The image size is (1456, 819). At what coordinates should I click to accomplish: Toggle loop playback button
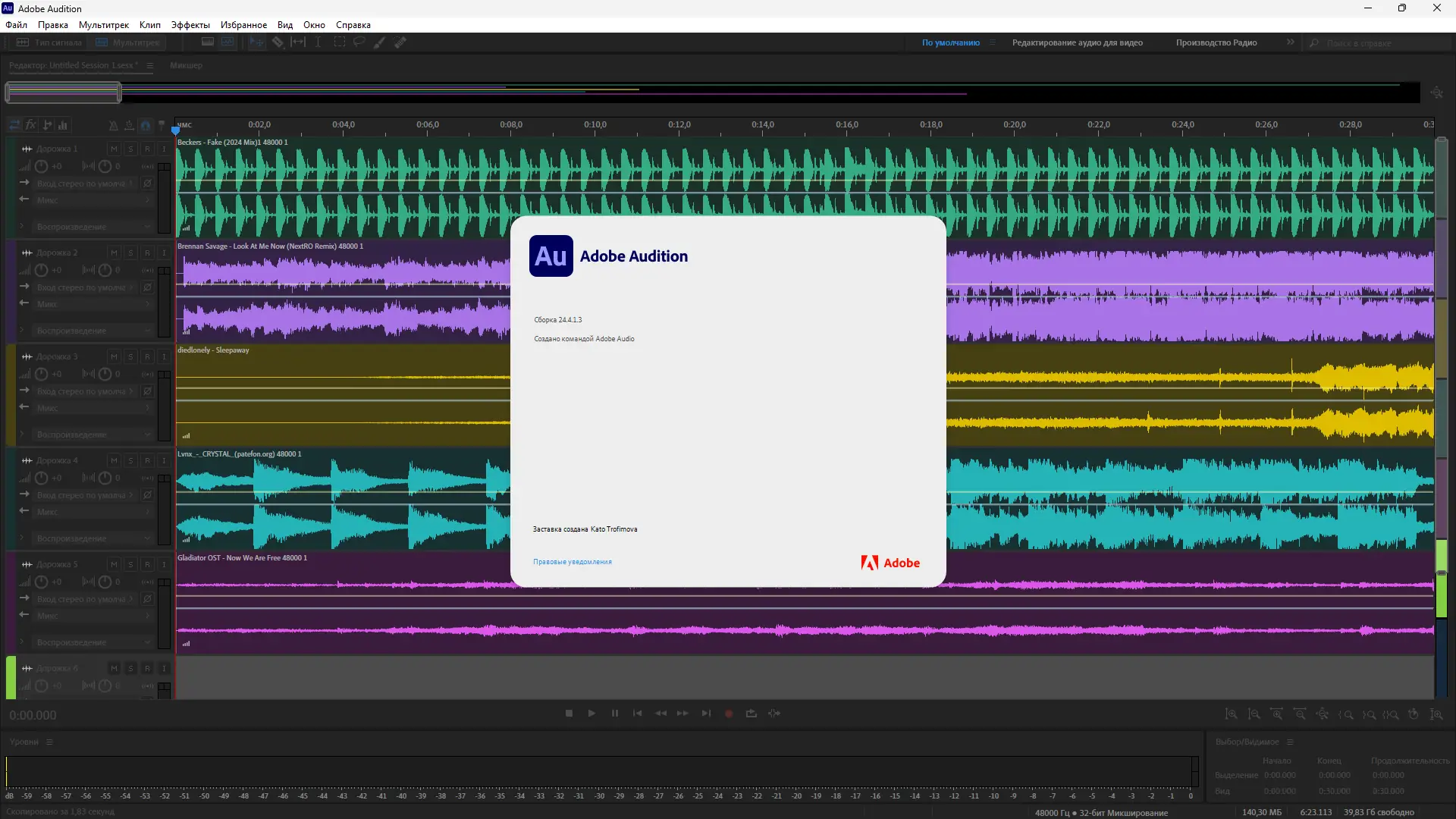pos(751,714)
